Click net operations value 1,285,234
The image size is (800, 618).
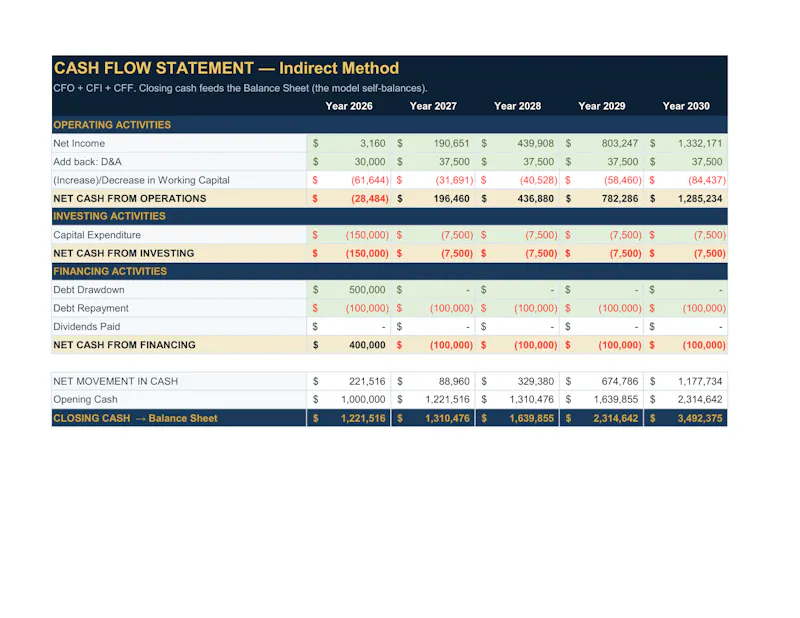pos(700,199)
